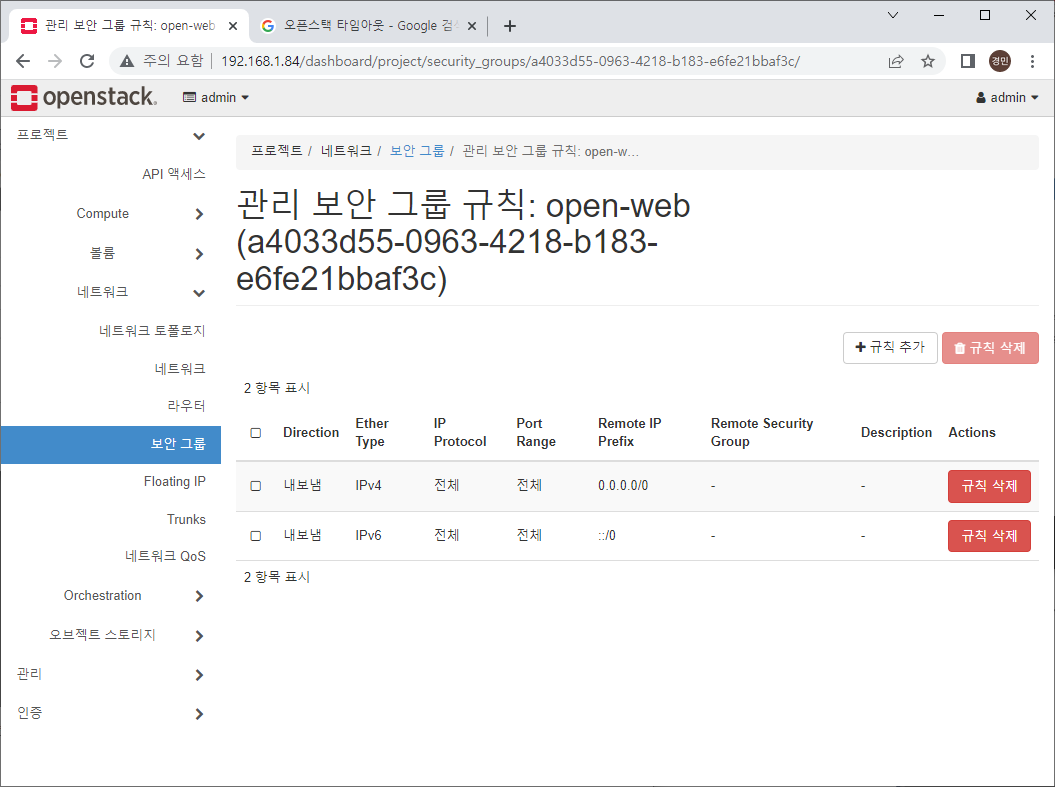Go back to the previous page
Screen dimensions: 1055x787
[x=23, y=61]
